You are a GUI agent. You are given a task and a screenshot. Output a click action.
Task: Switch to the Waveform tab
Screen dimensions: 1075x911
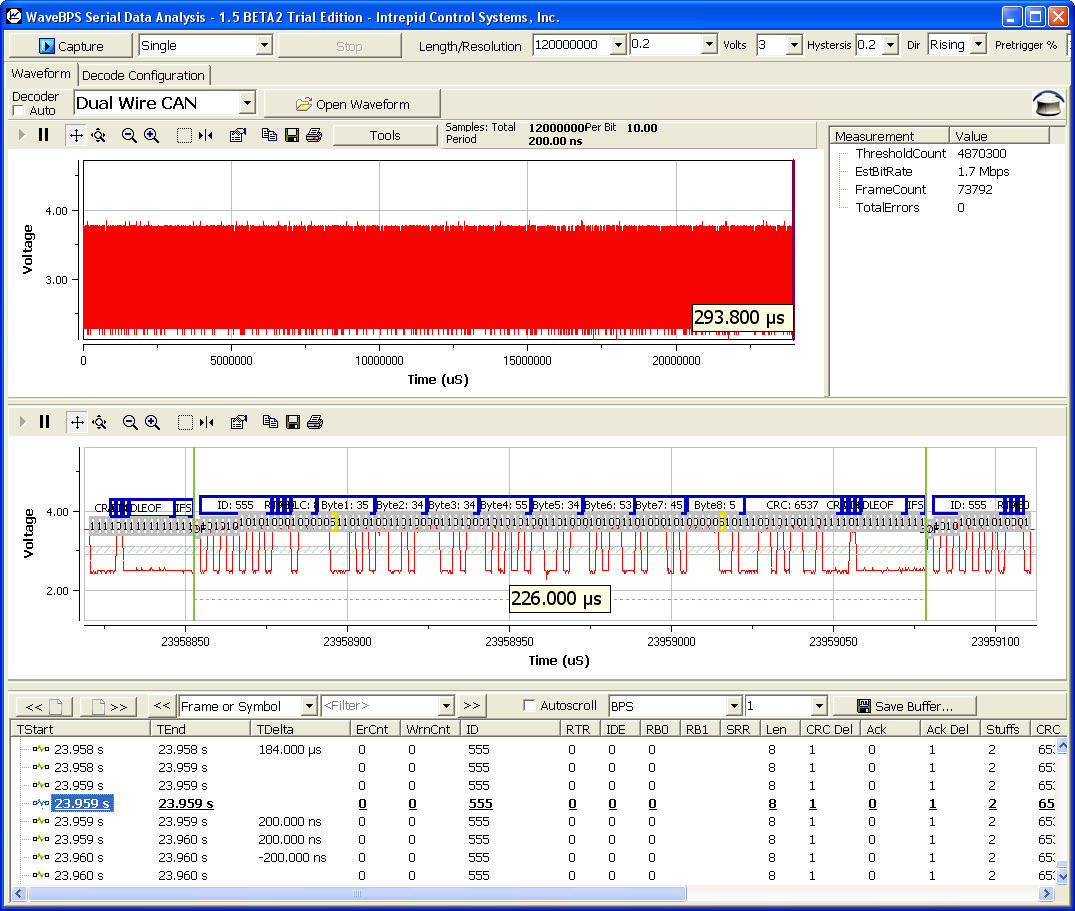[41, 73]
